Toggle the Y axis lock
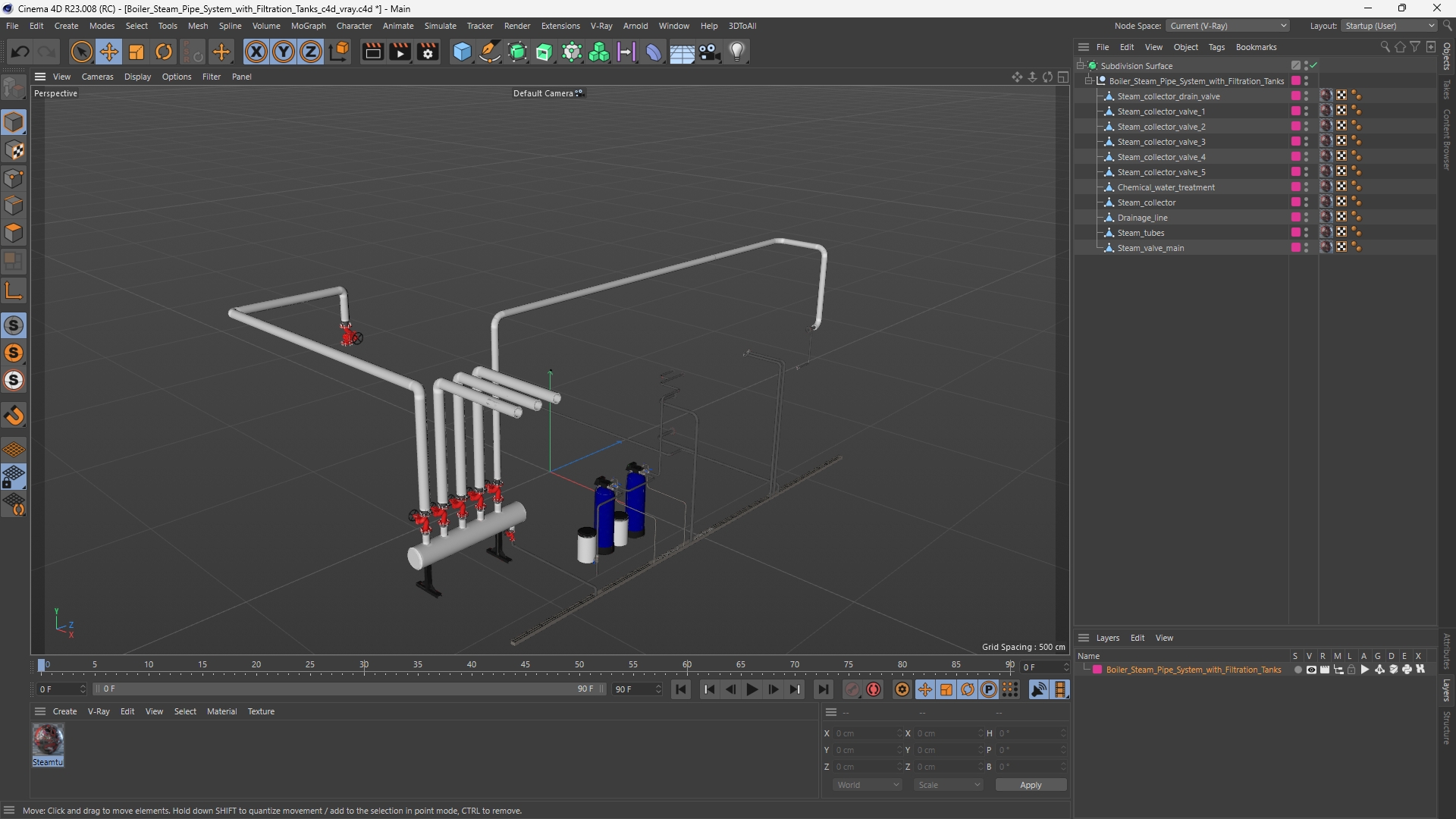 pyautogui.click(x=284, y=52)
